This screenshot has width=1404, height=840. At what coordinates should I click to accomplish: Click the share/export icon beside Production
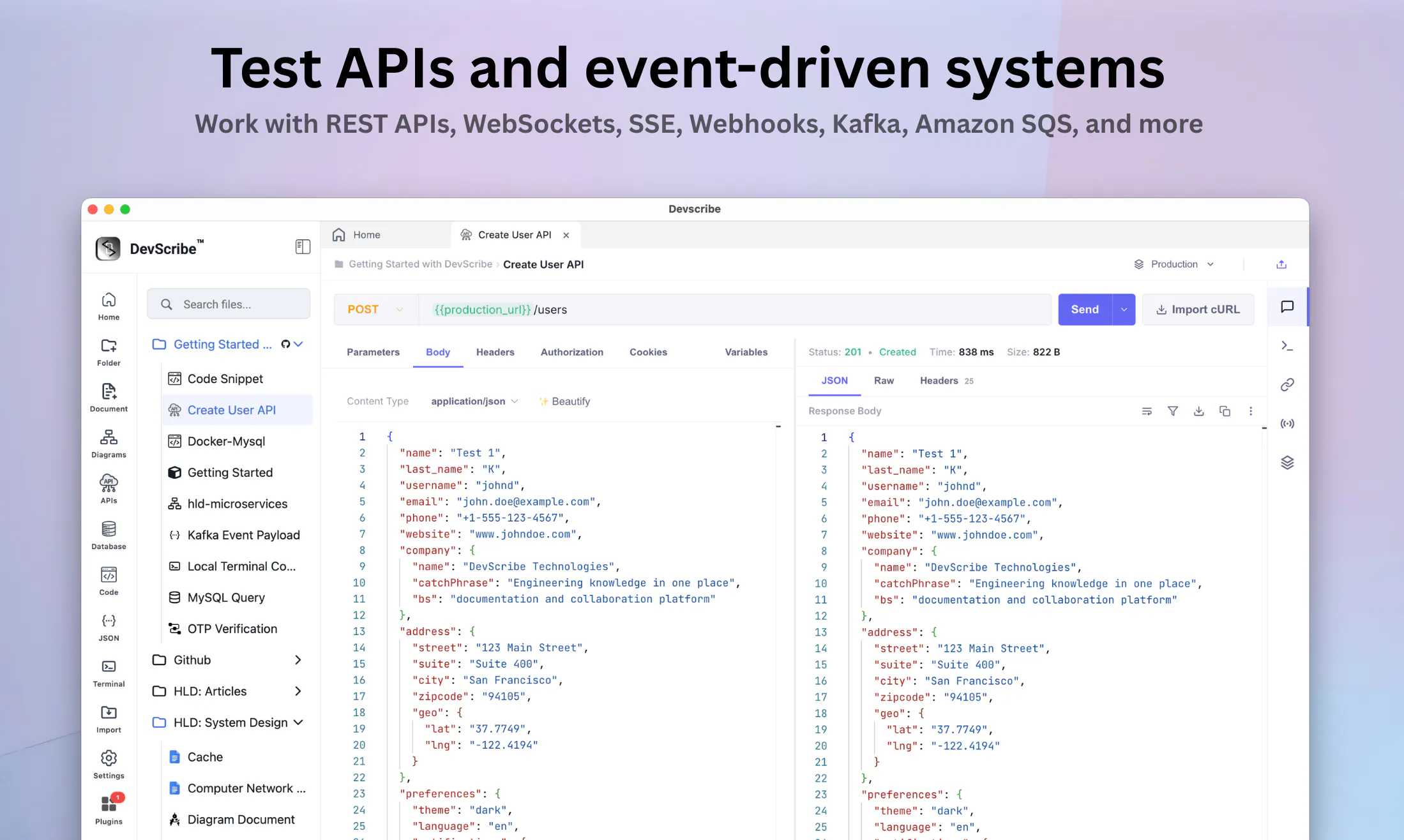coord(1281,264)
